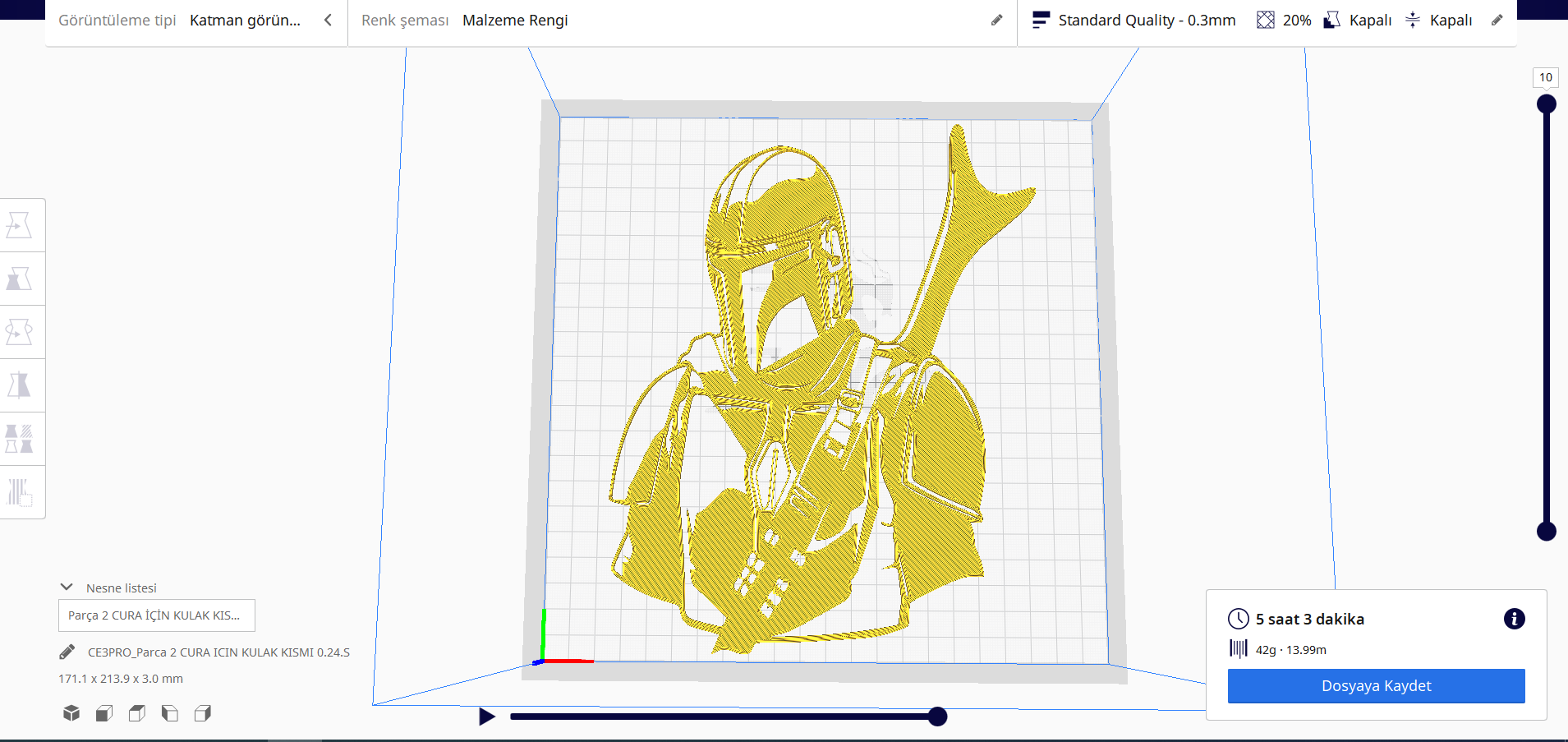
Task: Open the print time info icon
Action: pyautogui.click(x=1515, y=619)
